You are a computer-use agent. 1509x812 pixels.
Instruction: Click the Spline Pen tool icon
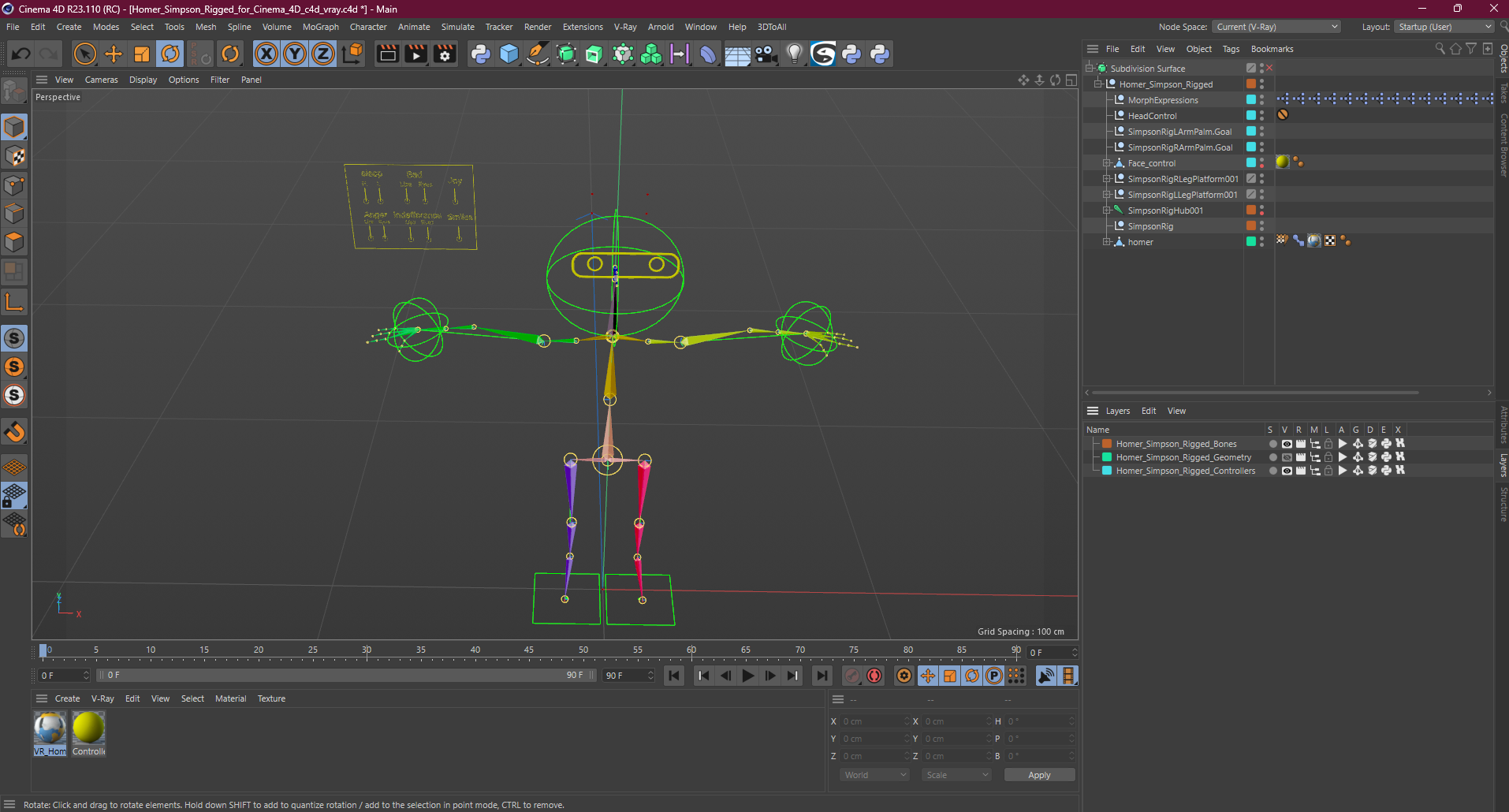pos(538,54)
